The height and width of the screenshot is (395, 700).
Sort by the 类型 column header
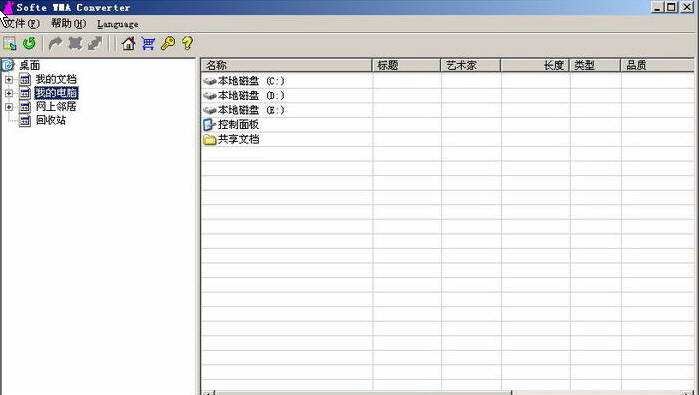click(x=595, y=65)
